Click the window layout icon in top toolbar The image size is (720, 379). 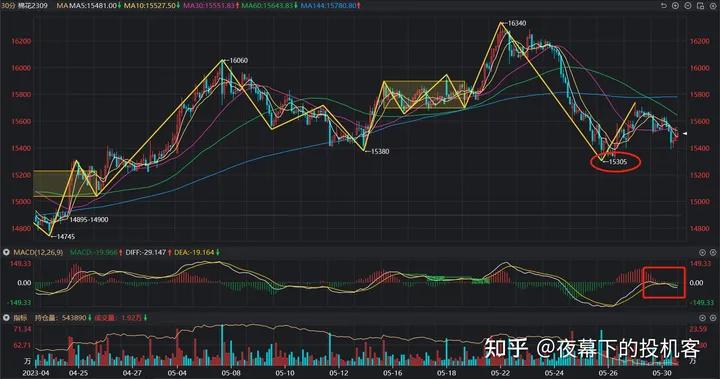tap(700, 6)
